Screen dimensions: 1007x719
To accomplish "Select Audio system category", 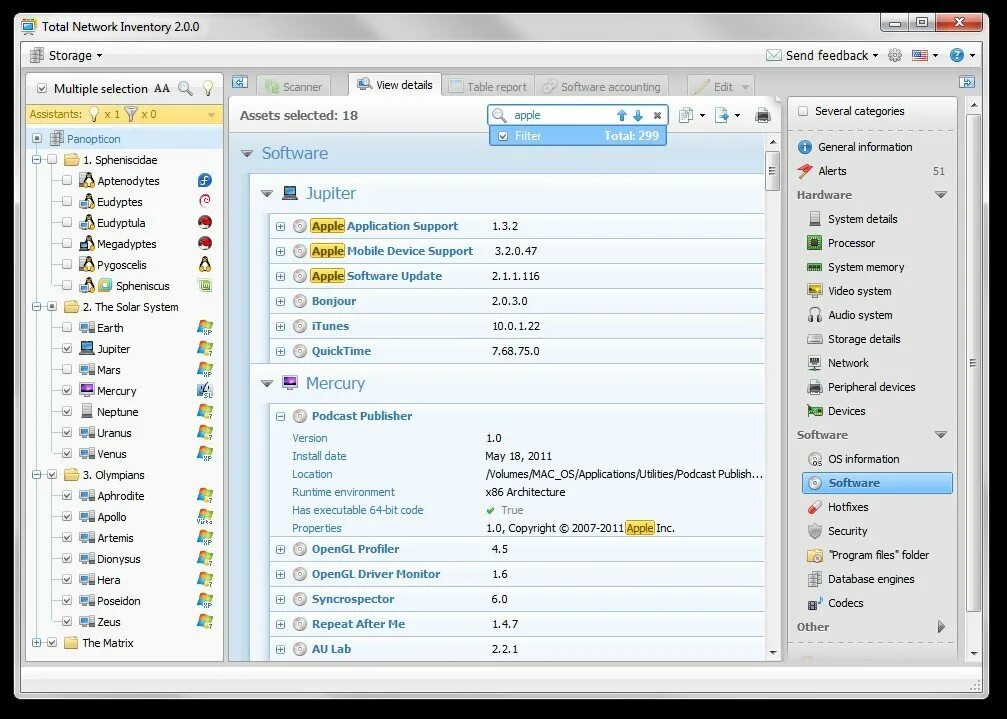I will [x=850, y=315].
